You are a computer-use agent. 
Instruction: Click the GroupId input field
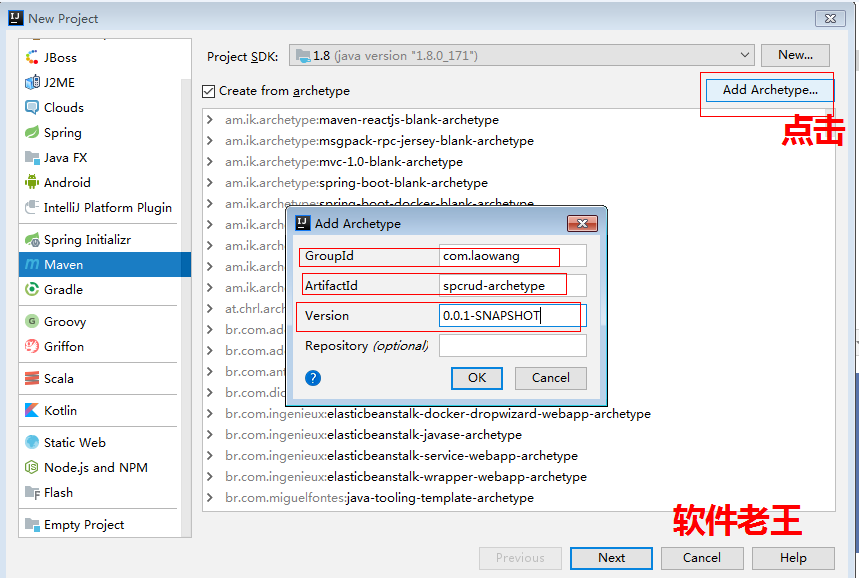pos(513,256)
